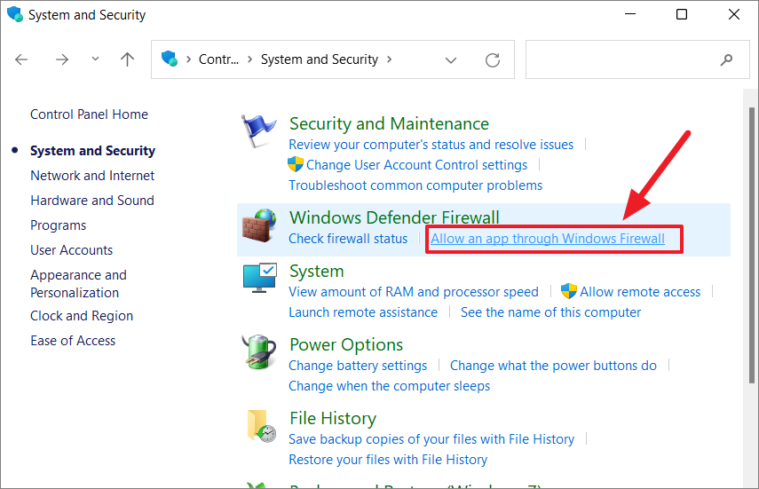This screenshot has height=489, width=759.
Task: Open Network and Internet category
Action: 92,175
